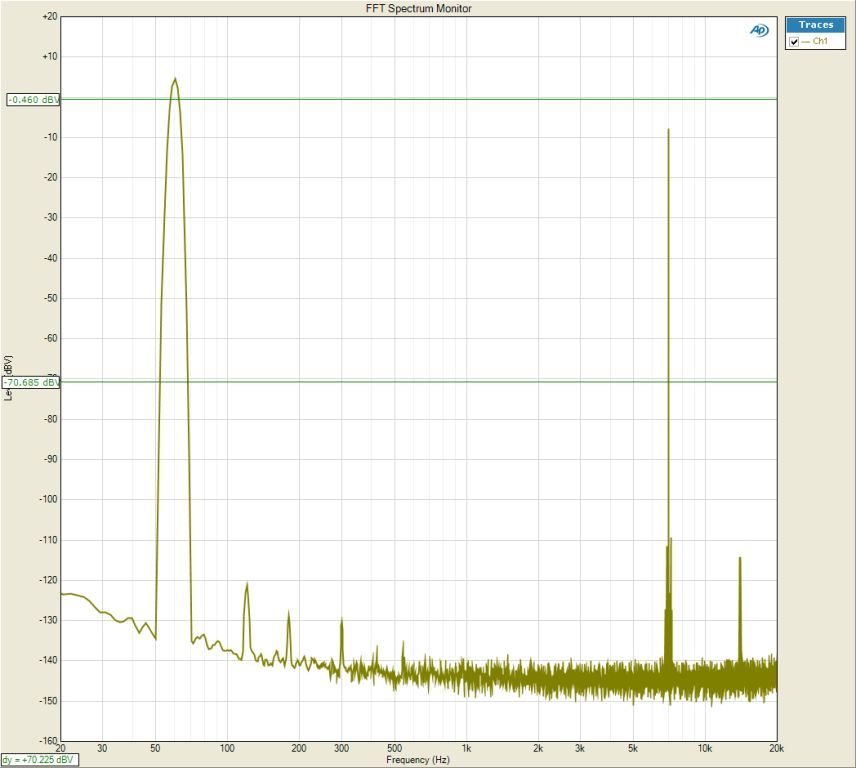Click the Ch1 trace label in legend
This screenshot has width=856, height=768.
coord(820,41)
